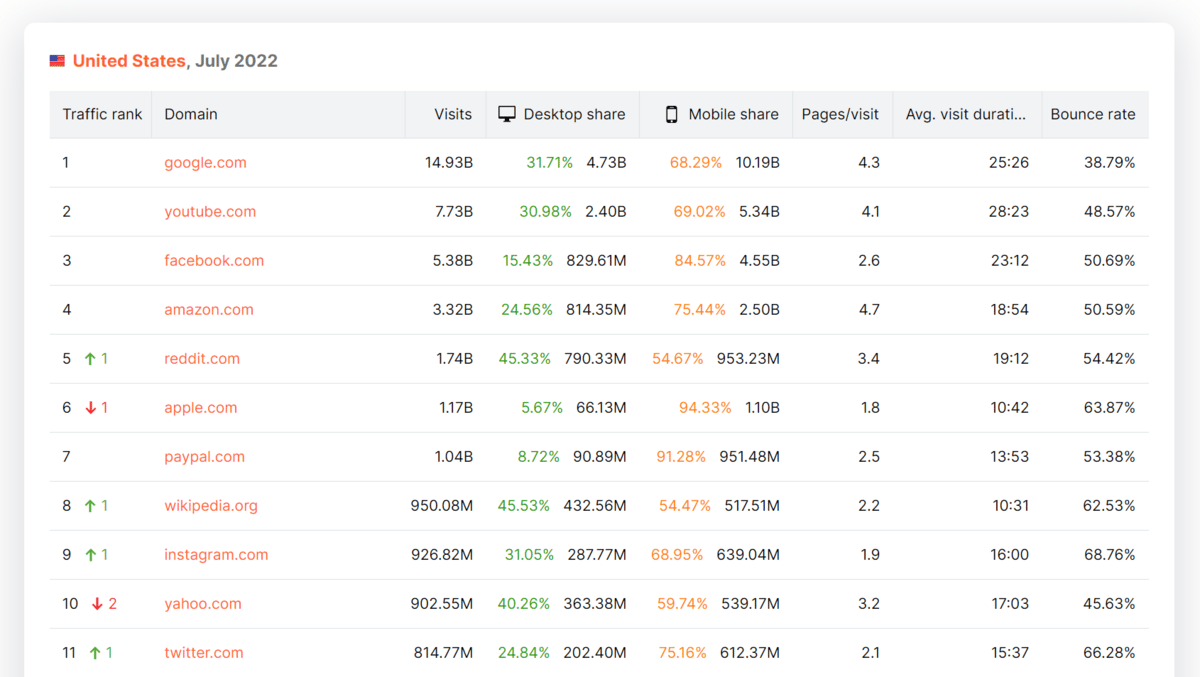
Task: Open the amazon.com domain link
Action: pos(209,309)
